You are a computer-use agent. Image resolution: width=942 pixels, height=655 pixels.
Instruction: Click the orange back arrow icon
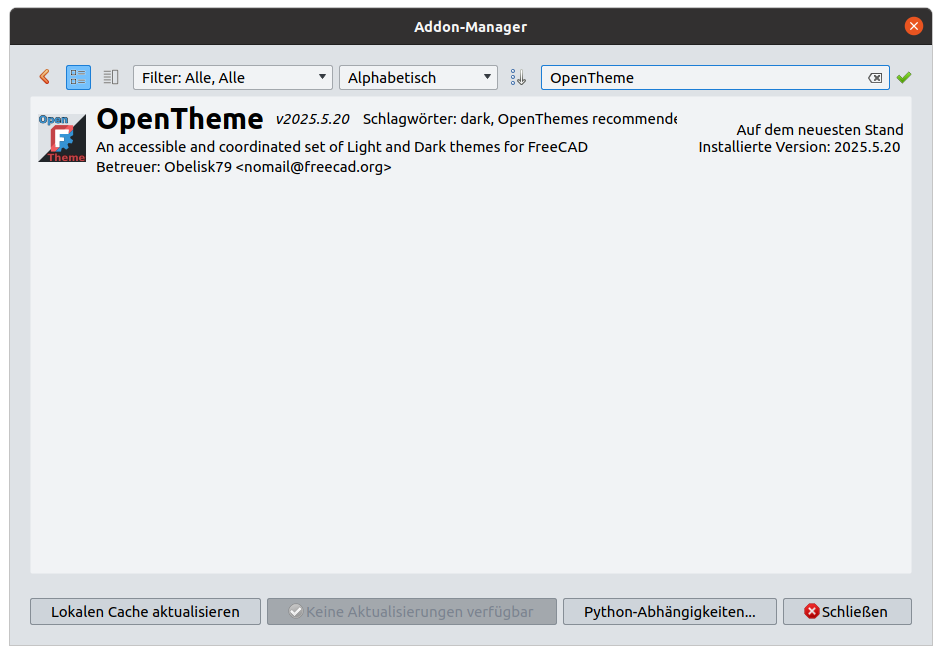(x=44, y=77)
